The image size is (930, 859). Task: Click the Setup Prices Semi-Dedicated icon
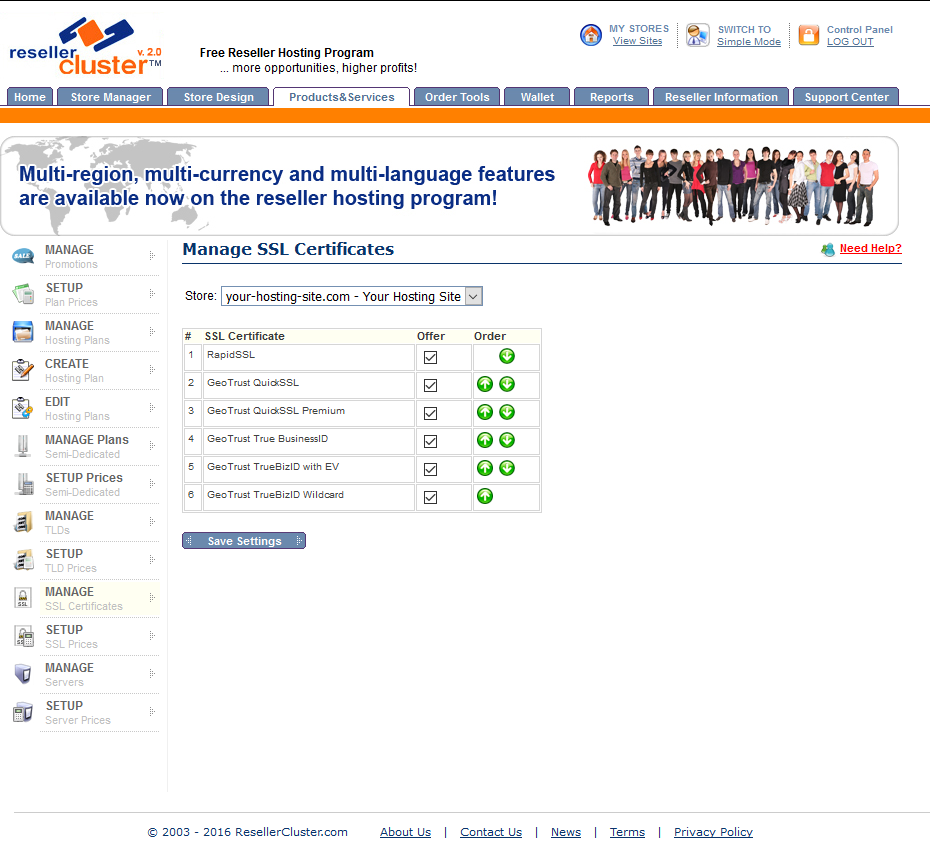[x=24, y=484]
